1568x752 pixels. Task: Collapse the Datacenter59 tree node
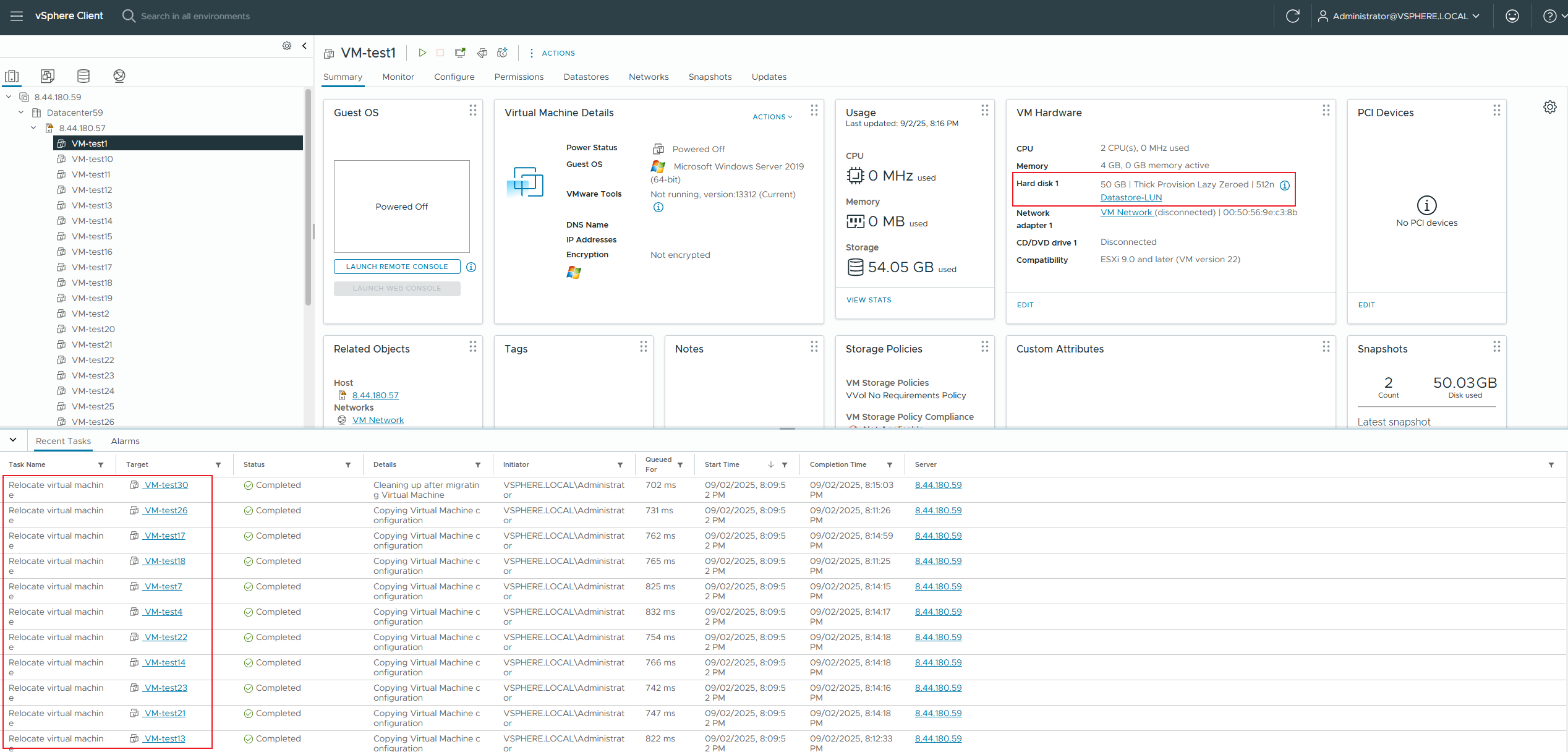tap(21, 113)
